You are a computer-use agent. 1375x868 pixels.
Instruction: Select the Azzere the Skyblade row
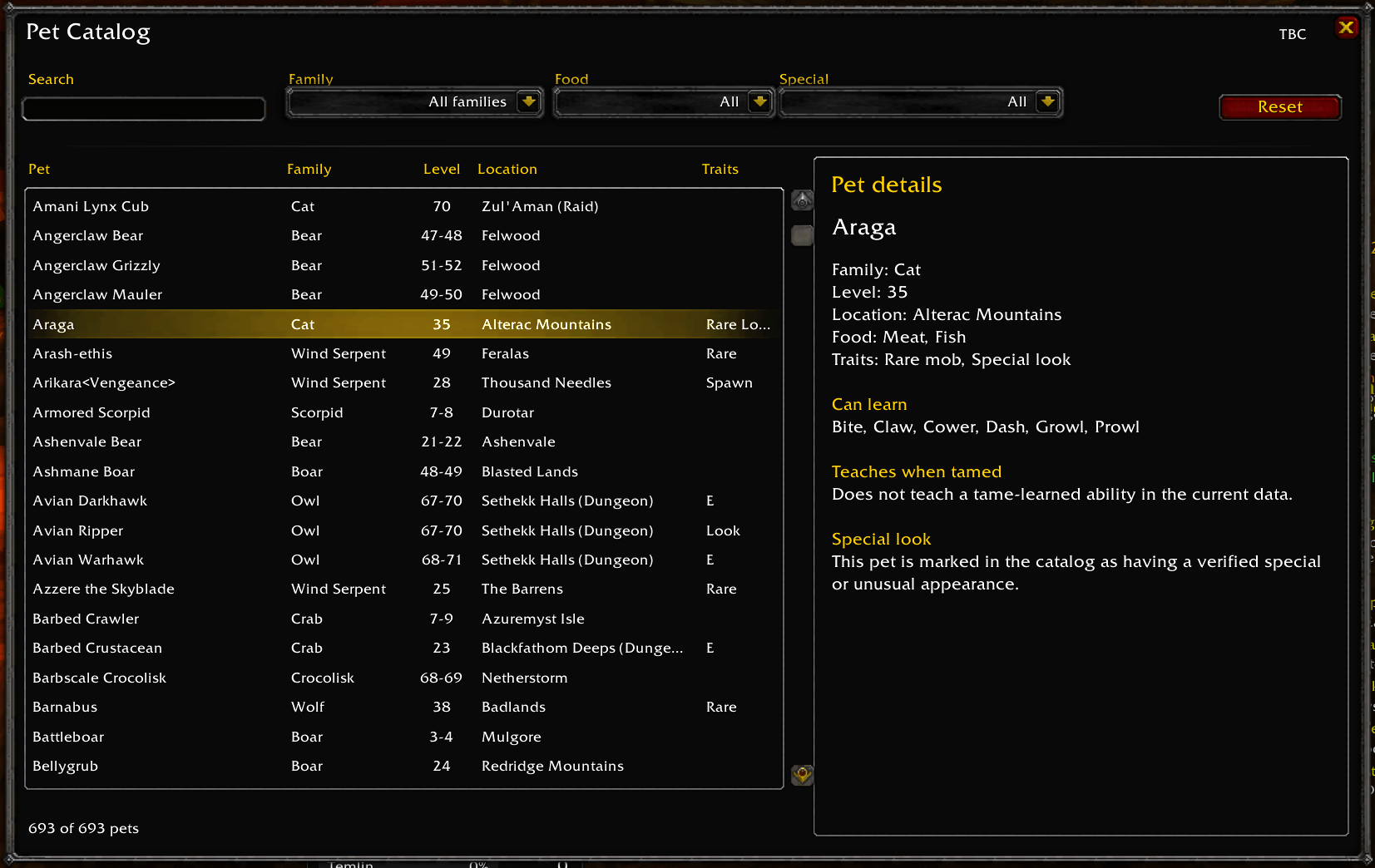click(404, 589)
